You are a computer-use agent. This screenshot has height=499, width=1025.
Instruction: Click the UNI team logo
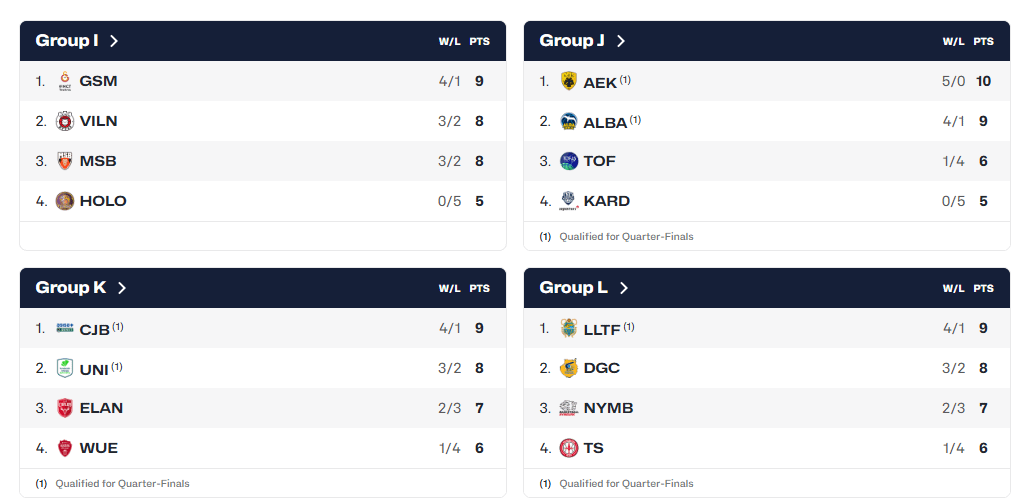click(x=65, y=368)
